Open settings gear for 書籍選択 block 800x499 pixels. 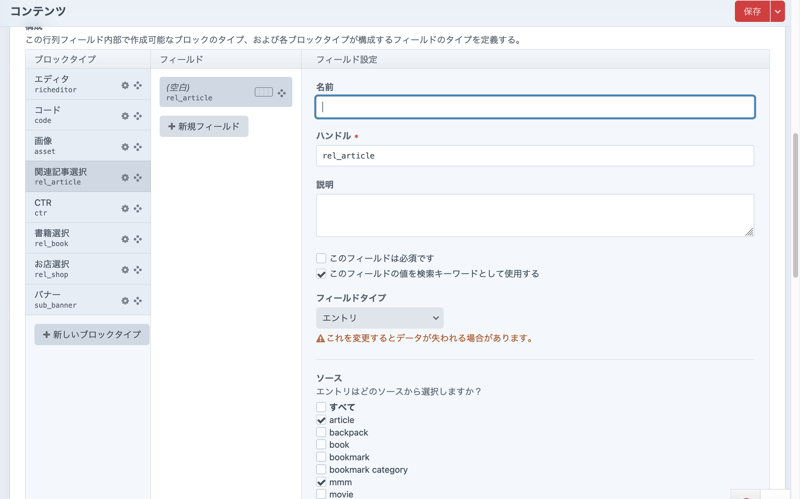click(125, 239)
